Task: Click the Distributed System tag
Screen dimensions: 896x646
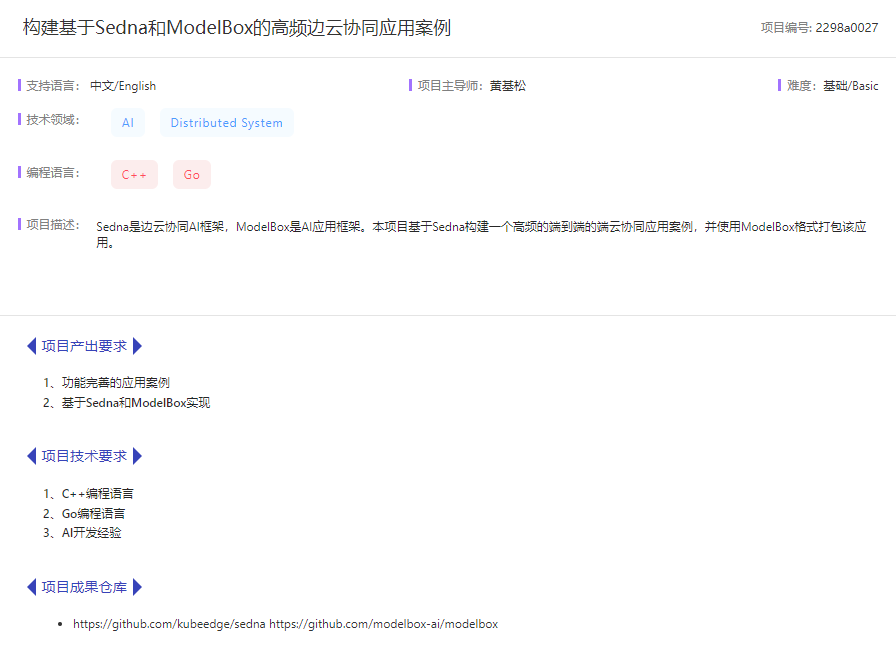Action: 227,123
